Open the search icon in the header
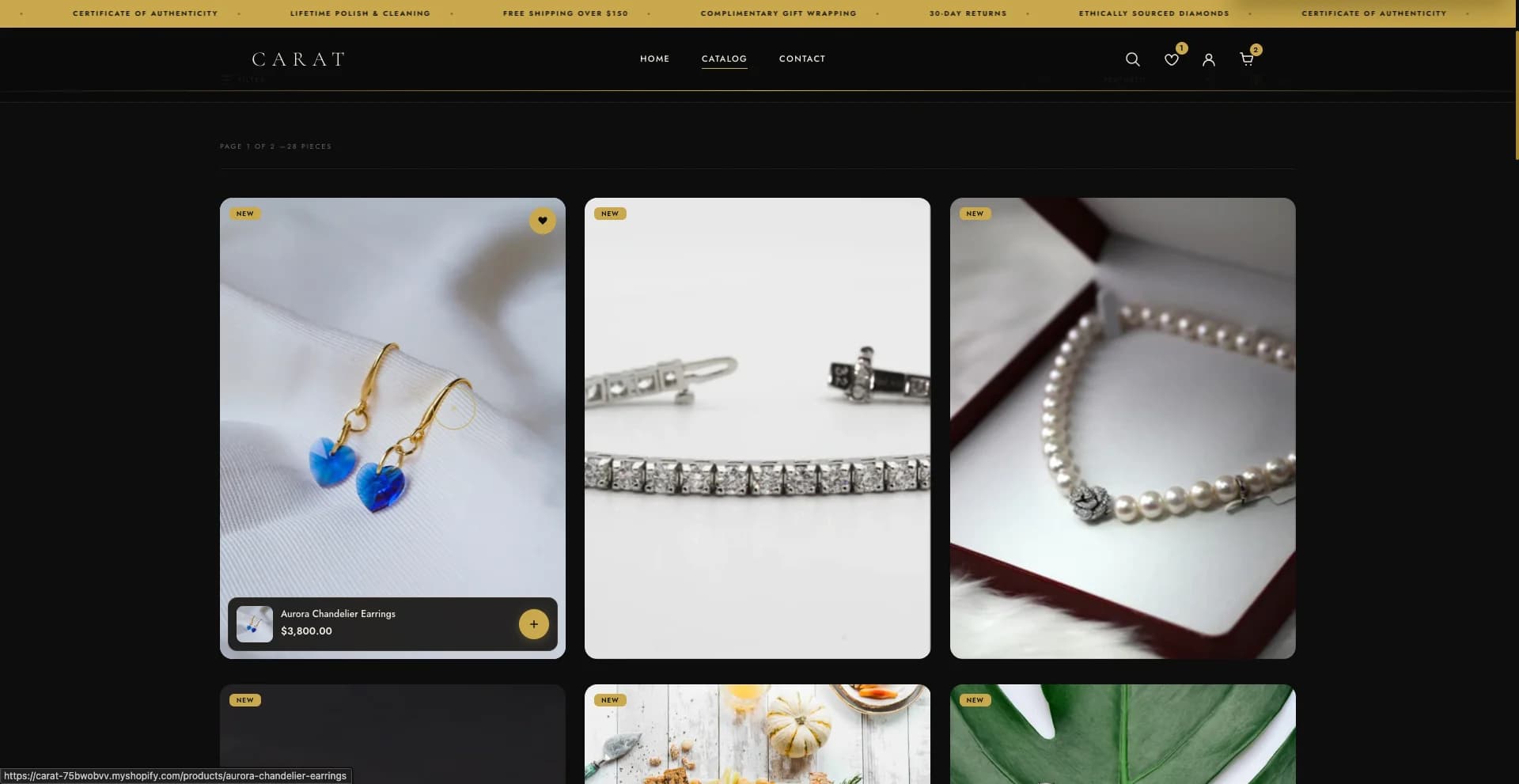 click(1132, 59)
